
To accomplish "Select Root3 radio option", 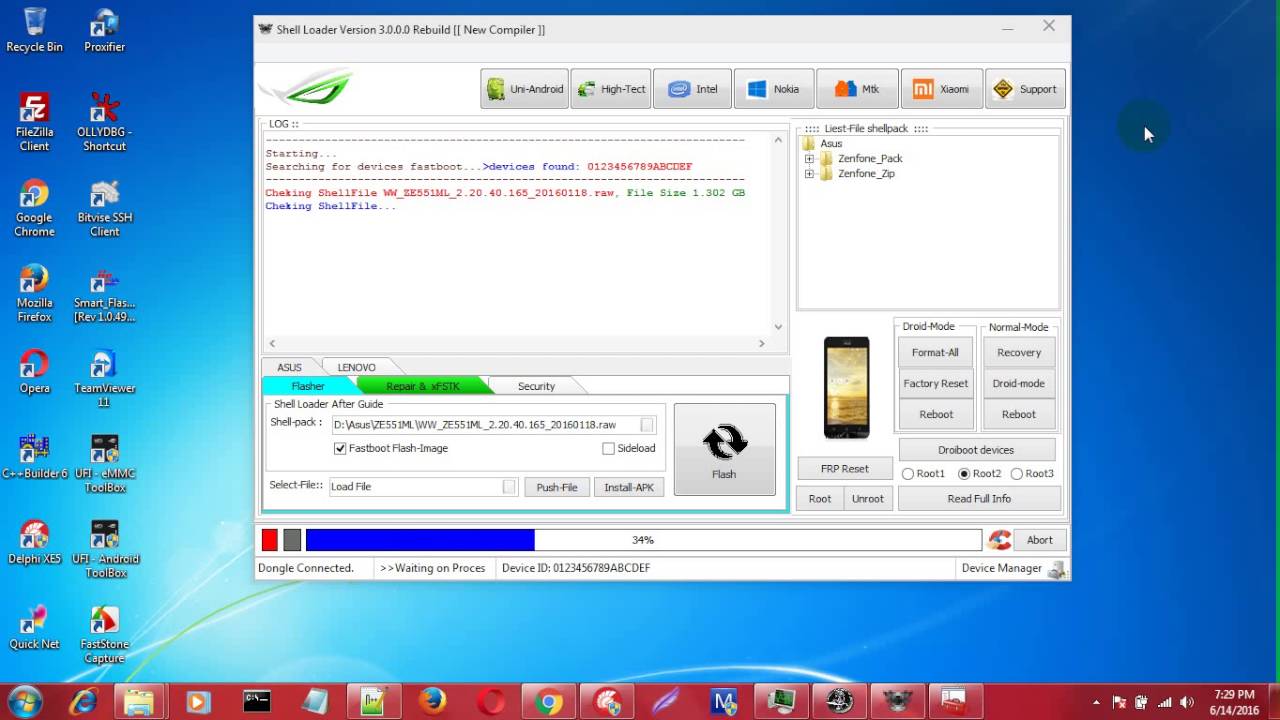I will (1017, 474).
